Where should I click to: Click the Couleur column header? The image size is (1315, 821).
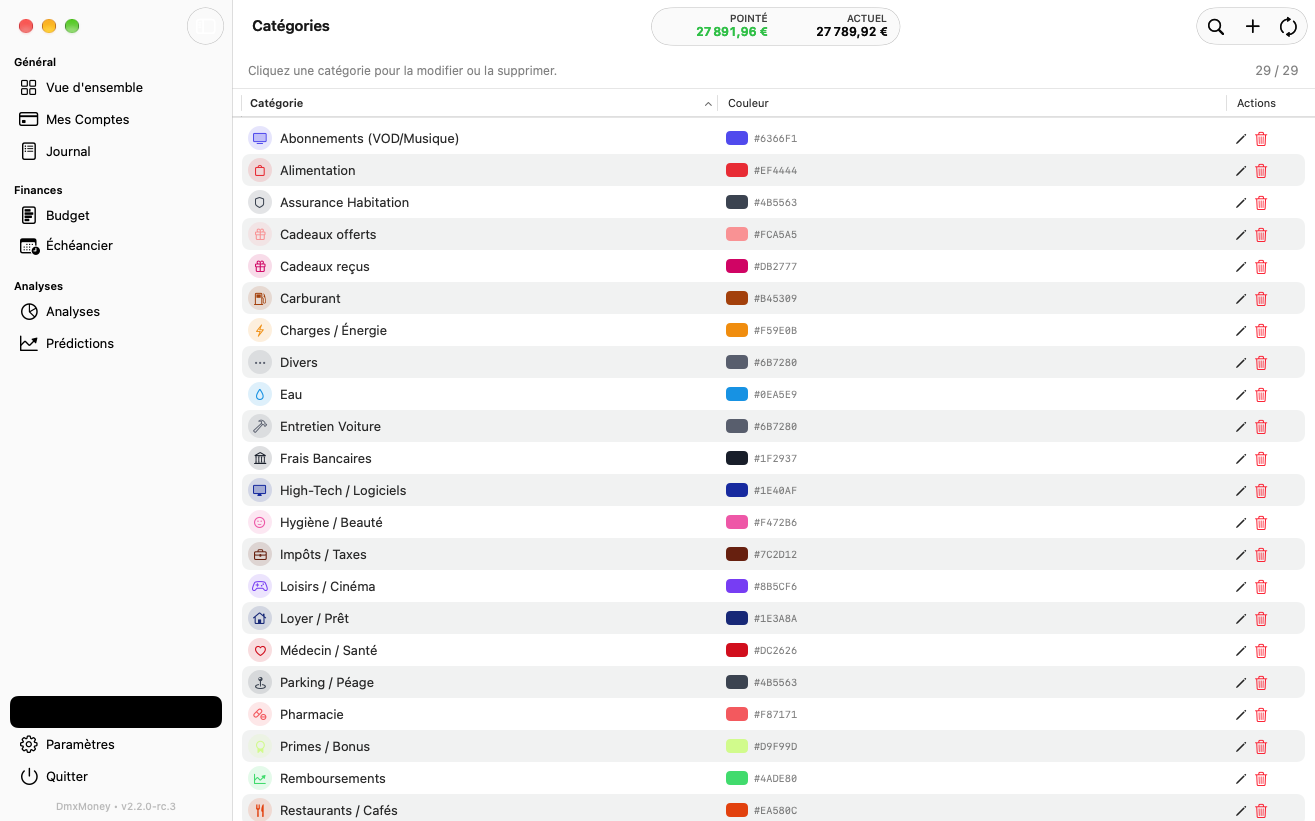pos(748,103)
